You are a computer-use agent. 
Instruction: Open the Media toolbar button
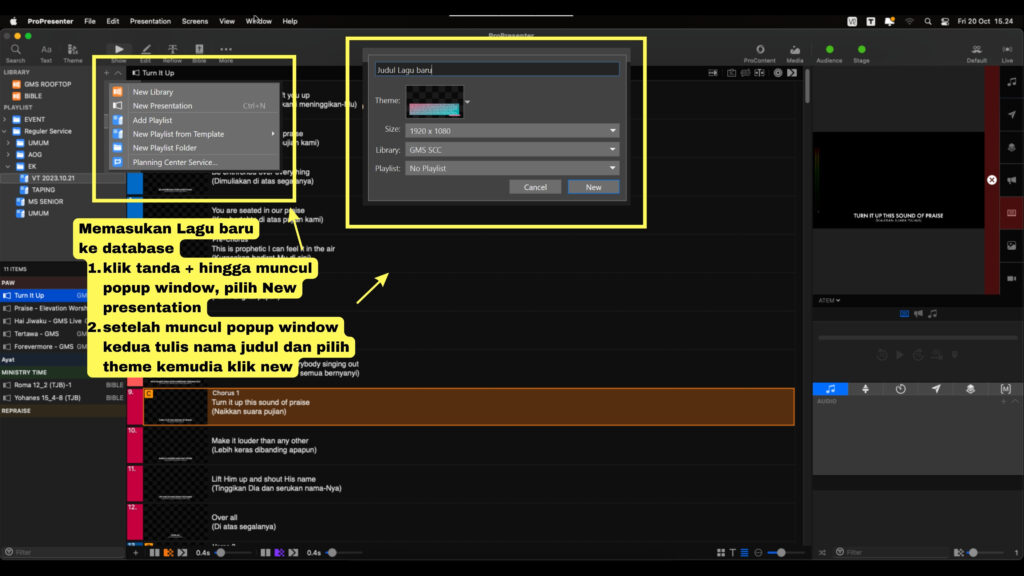[795, 53]
